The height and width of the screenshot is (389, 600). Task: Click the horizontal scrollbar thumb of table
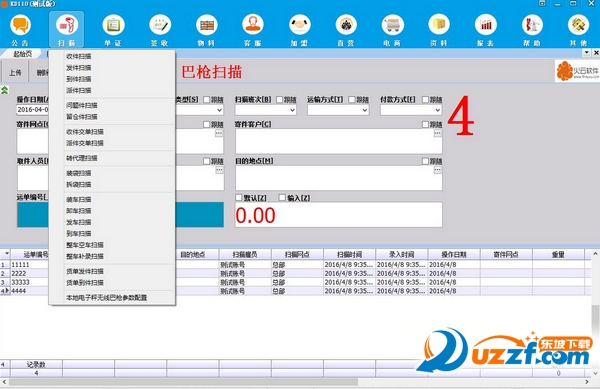tap(183, 382)
